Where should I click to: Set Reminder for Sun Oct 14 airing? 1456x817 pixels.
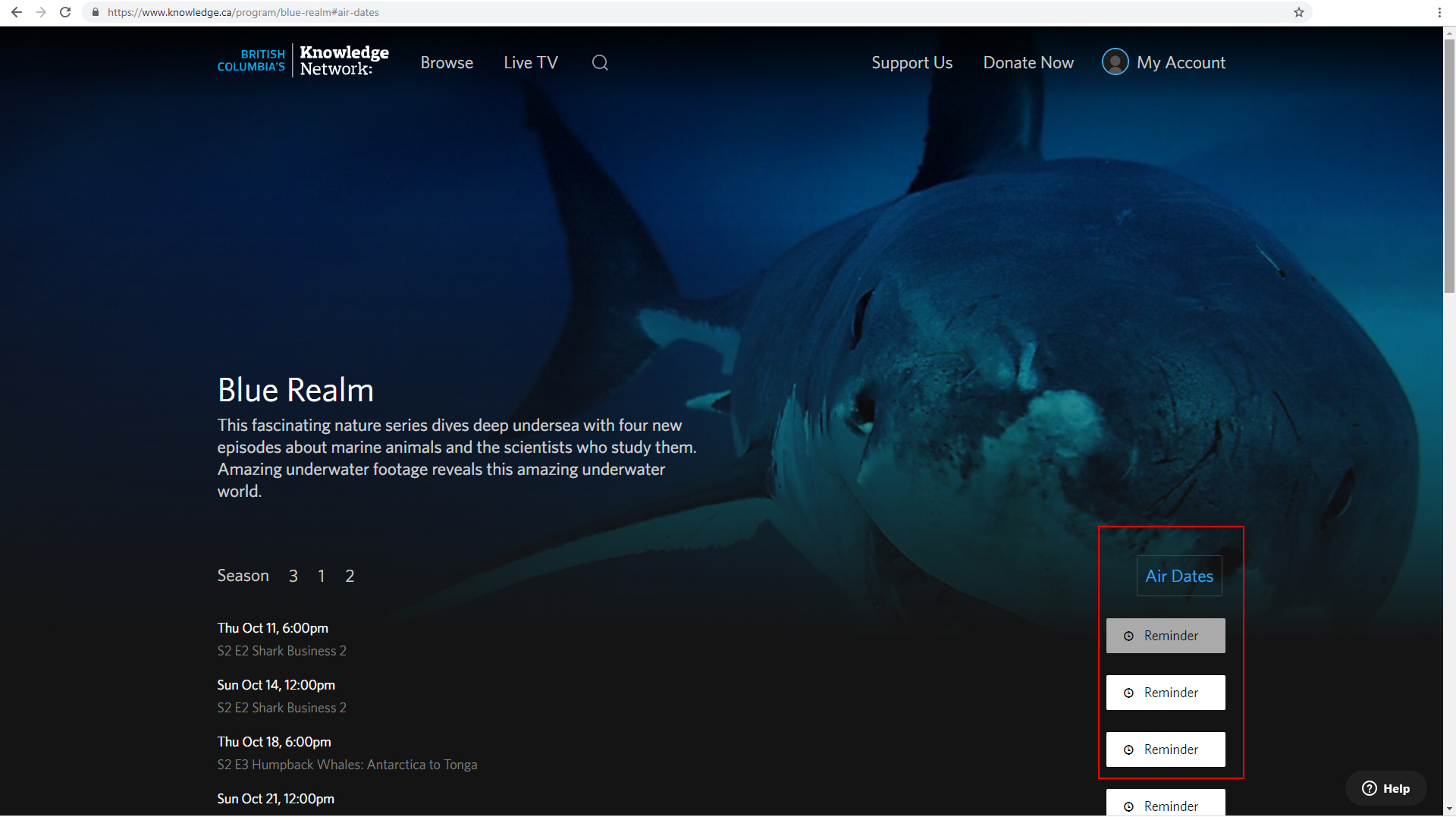pos(1166,693)
